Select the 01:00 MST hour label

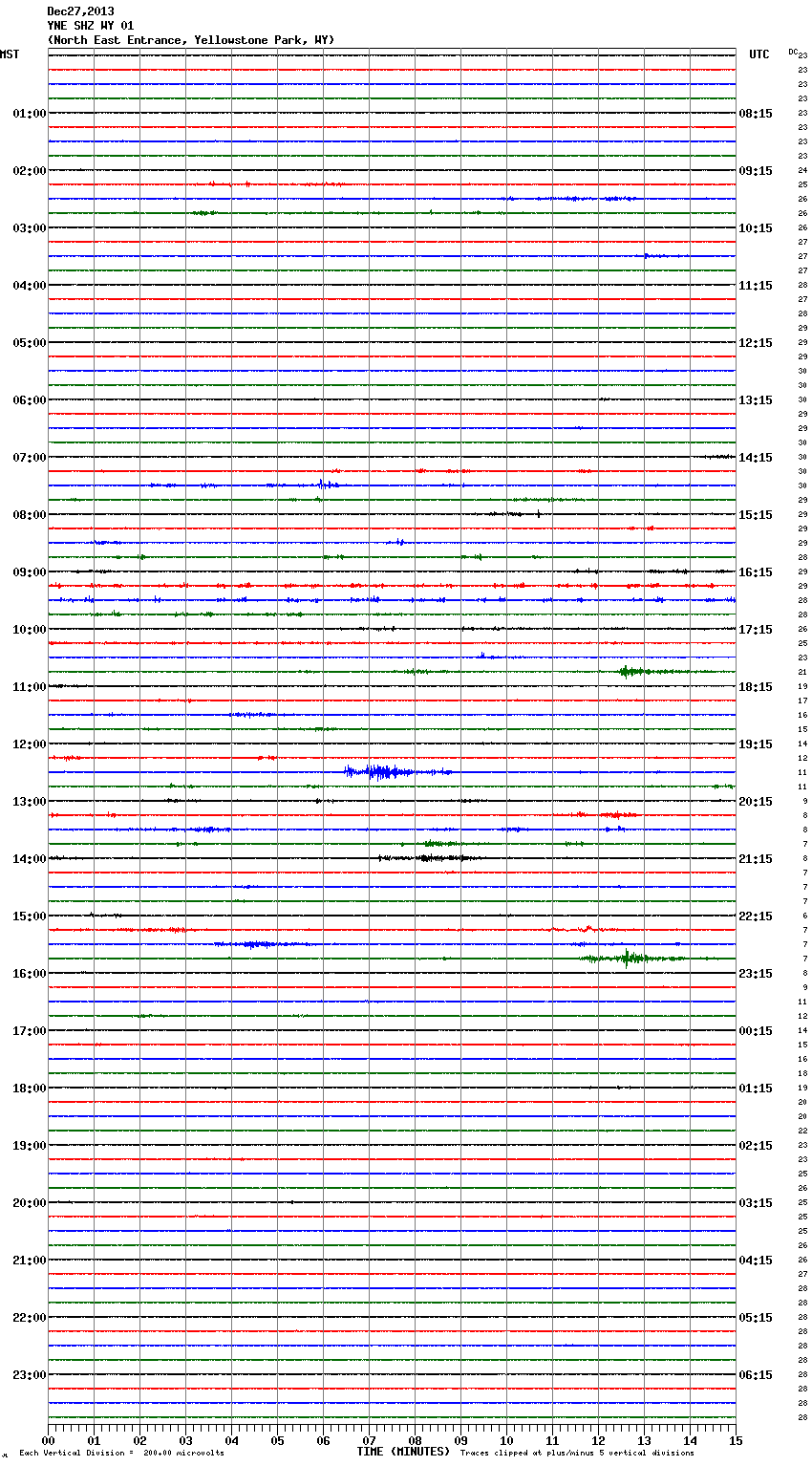click(x=30, y=114)
